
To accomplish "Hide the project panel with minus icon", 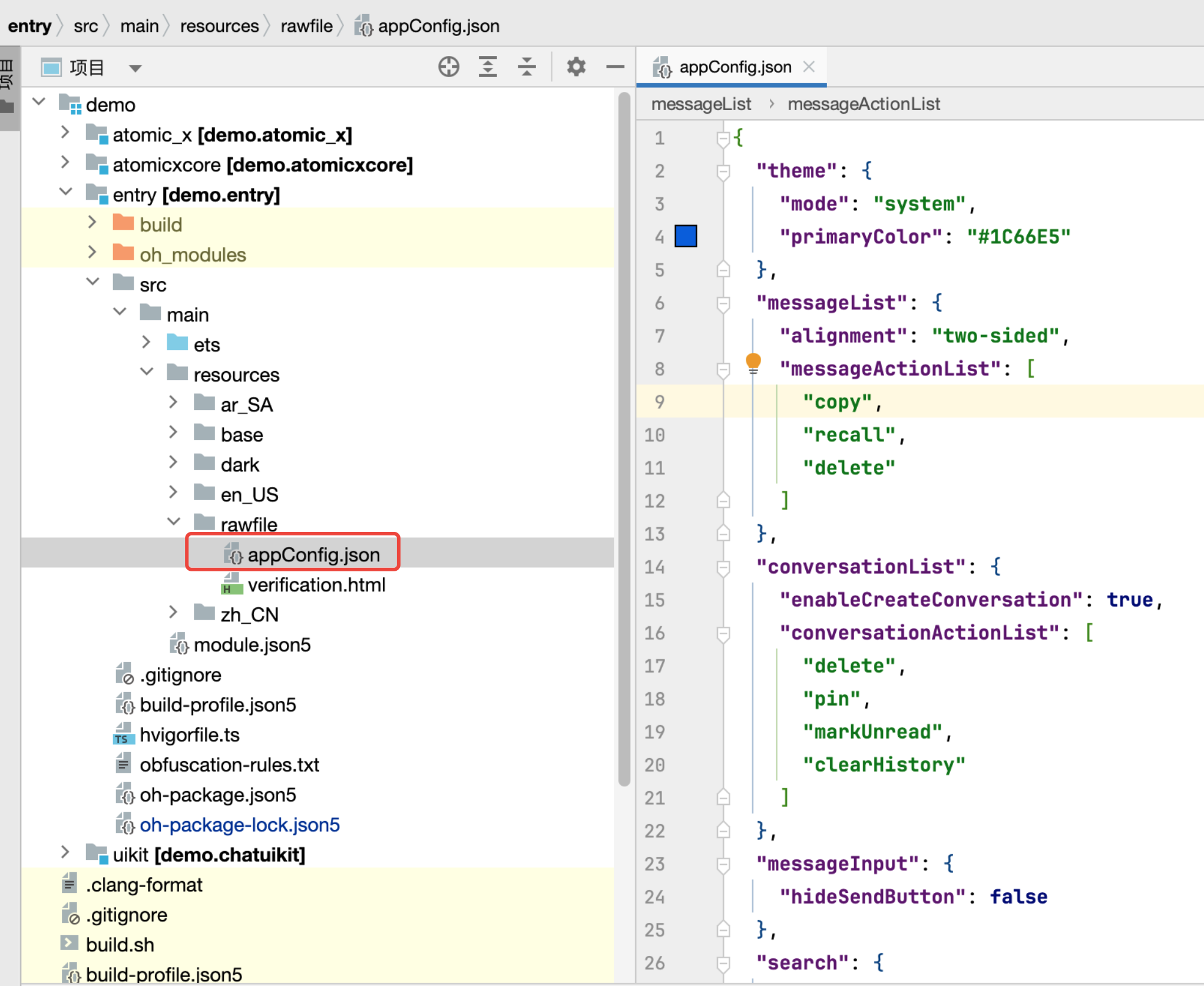I will (x=615, y=67).
